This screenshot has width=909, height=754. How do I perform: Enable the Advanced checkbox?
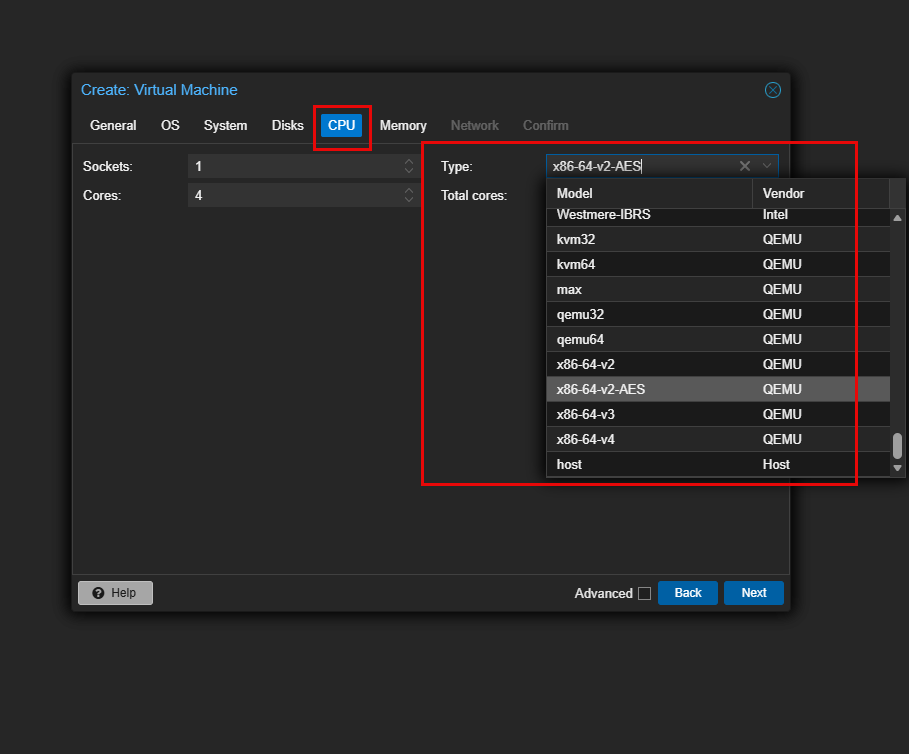click(x=644, y=593)
